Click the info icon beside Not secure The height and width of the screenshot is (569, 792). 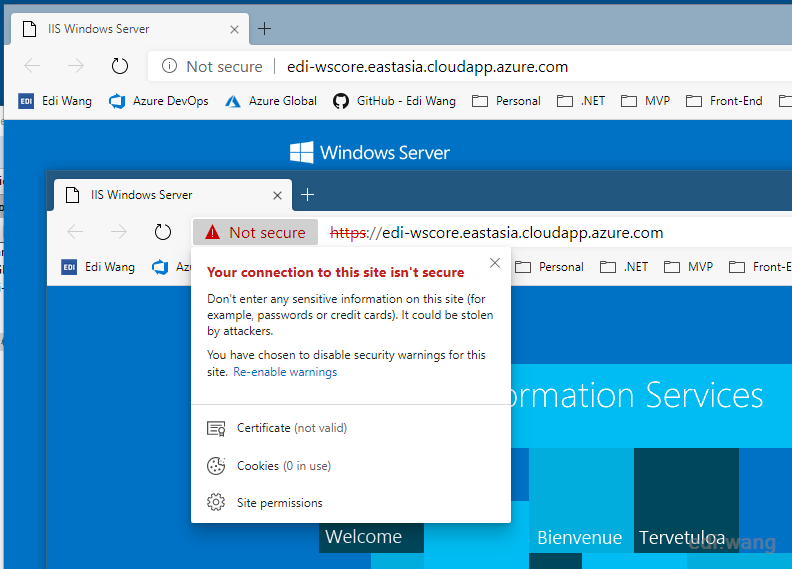[169, 66]
